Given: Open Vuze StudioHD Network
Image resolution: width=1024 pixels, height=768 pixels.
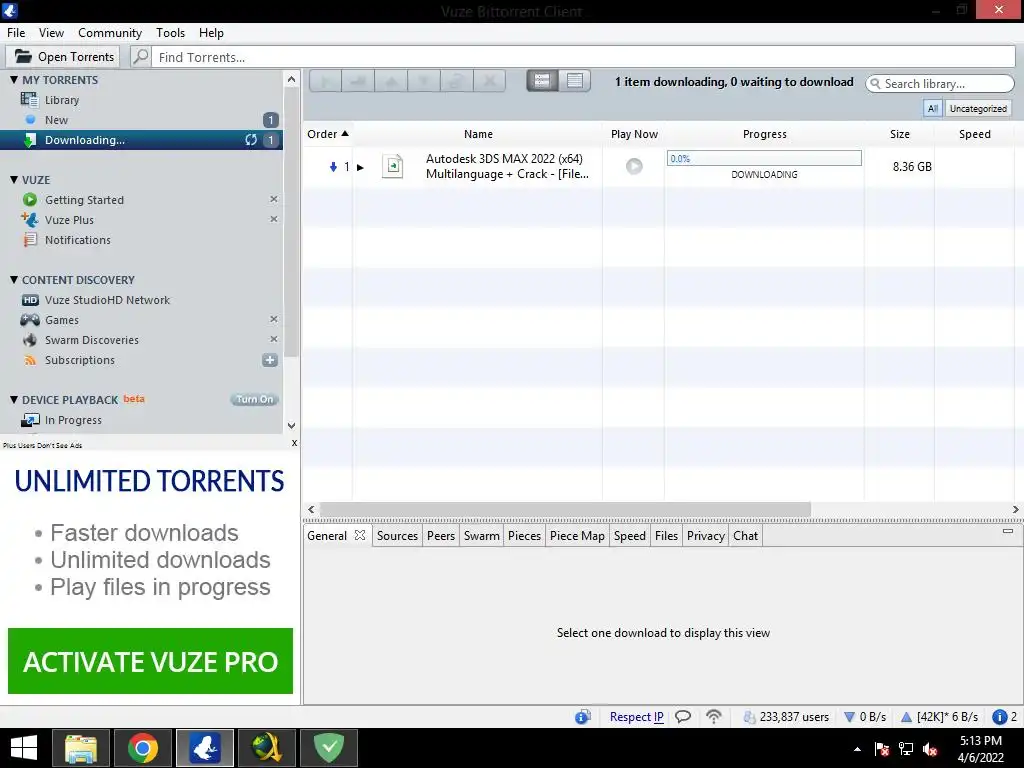Looking at the screenshot, I should click(107, 300).
